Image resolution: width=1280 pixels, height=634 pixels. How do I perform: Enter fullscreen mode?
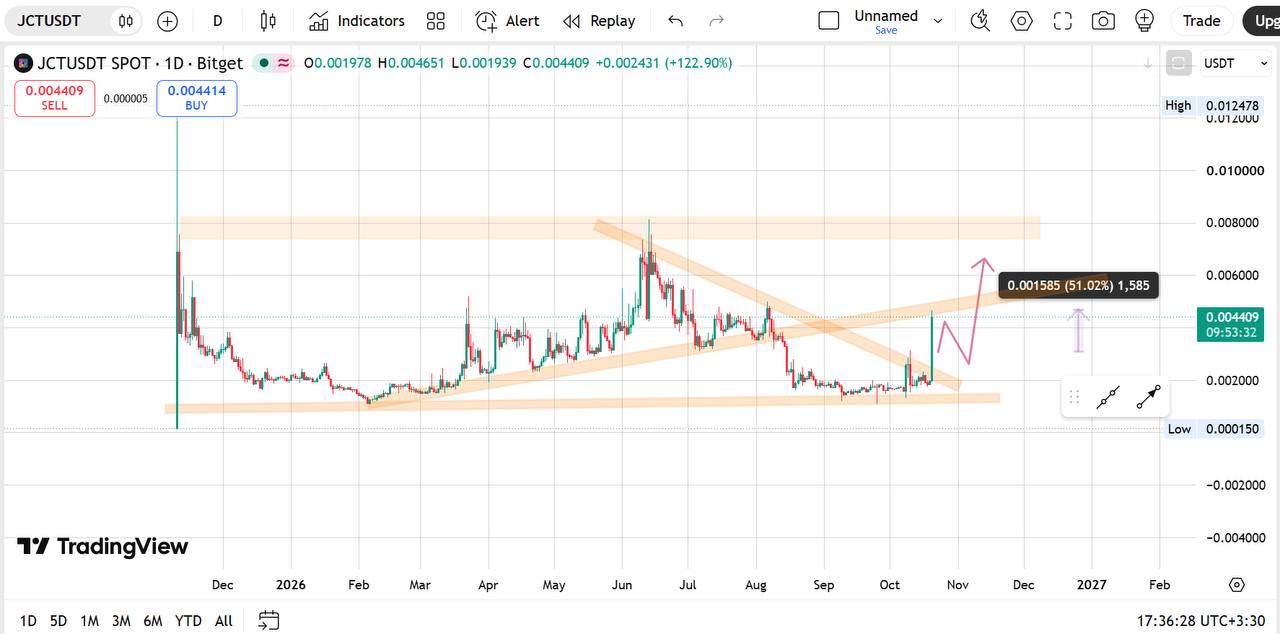coord(1062,20)
